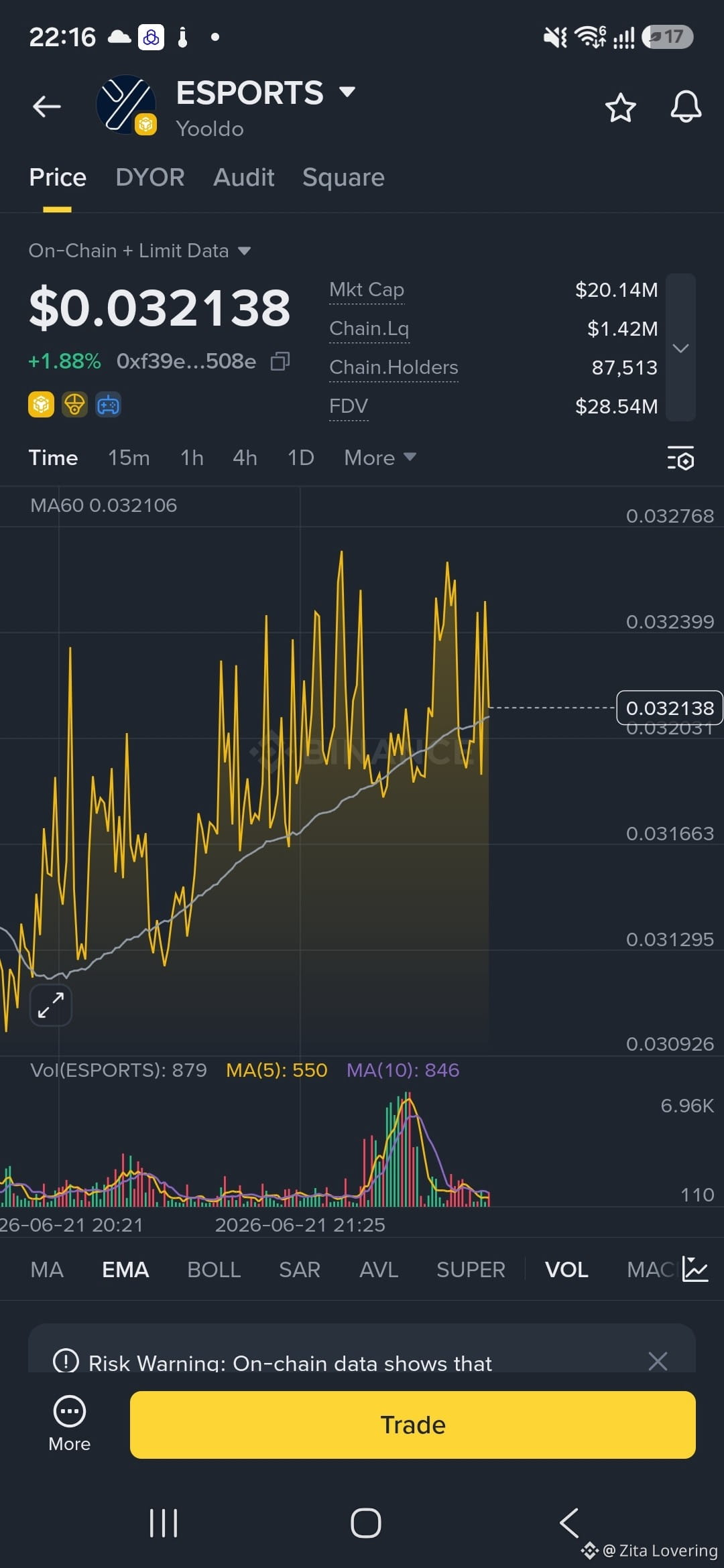This screenshot has height=1568, width=724.
Task: Open On-Chain + Limit Data dropdown
Action: tap(139, 251)
